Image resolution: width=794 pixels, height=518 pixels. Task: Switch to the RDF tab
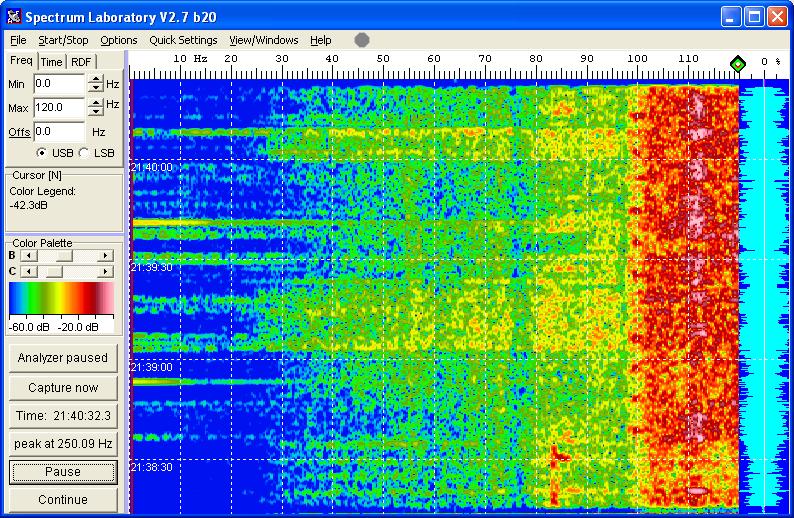click(x=81, y=62)
